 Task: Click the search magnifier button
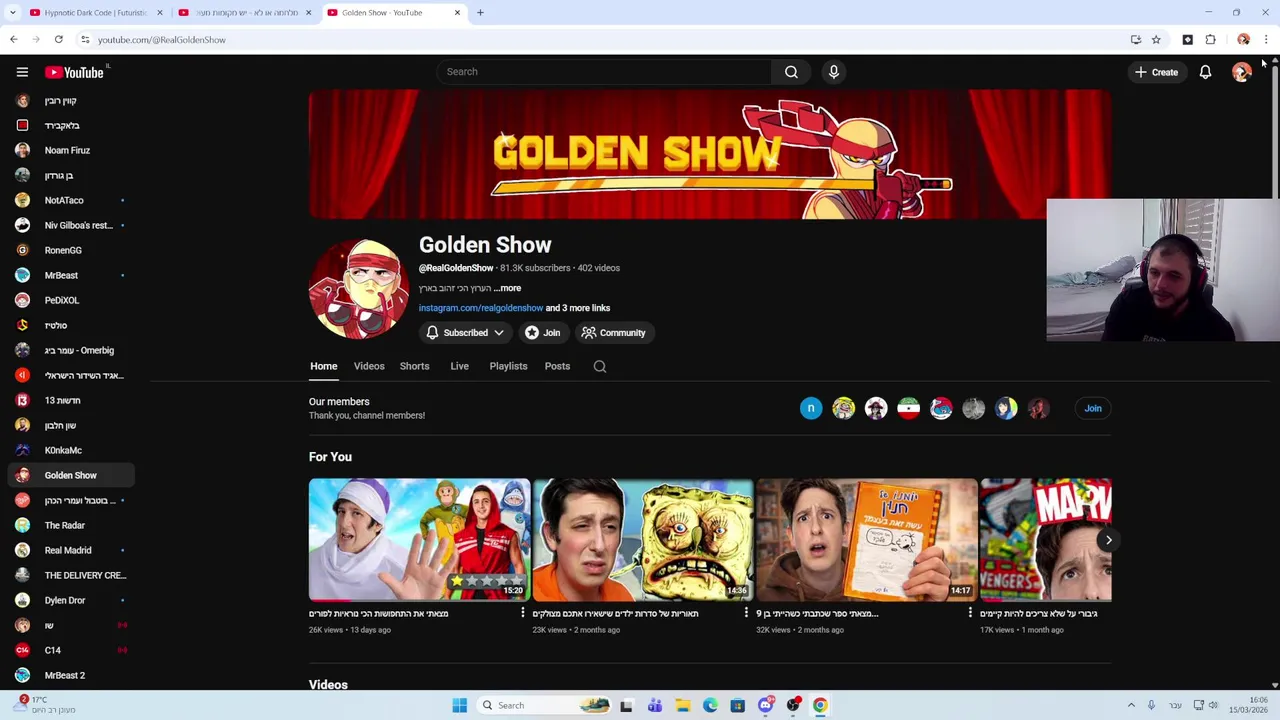[791, 72]
